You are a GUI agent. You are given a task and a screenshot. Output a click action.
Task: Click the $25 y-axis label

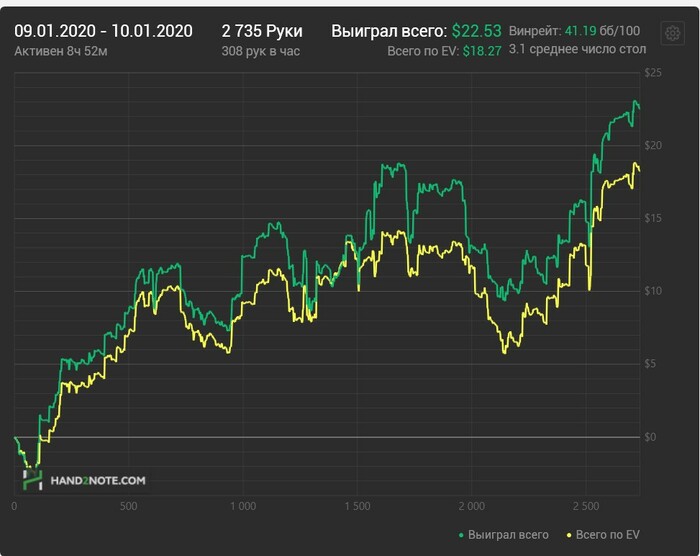coord(653,72)
